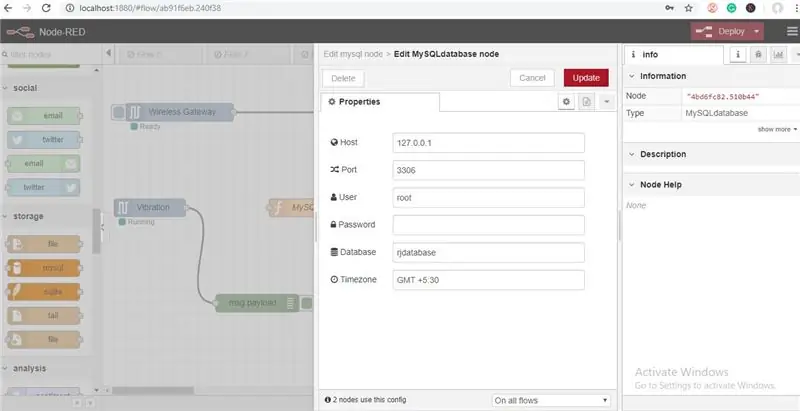Open the Node-RED hamburger main menu
Screen dimensions: 800x411
(792, 32)
